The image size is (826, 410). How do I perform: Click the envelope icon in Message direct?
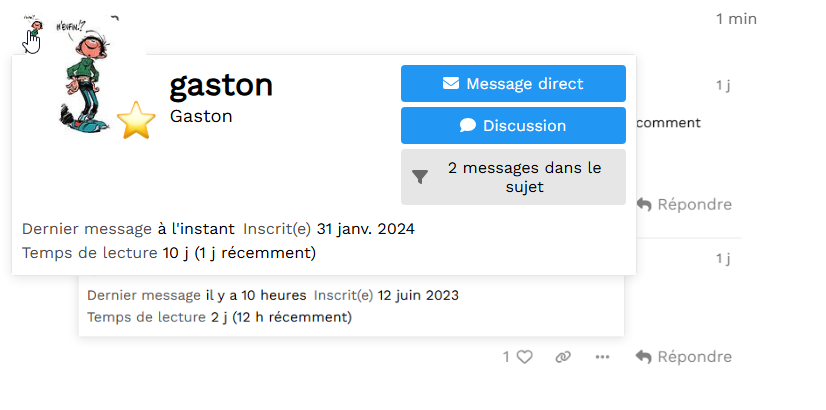coord(450,83)
